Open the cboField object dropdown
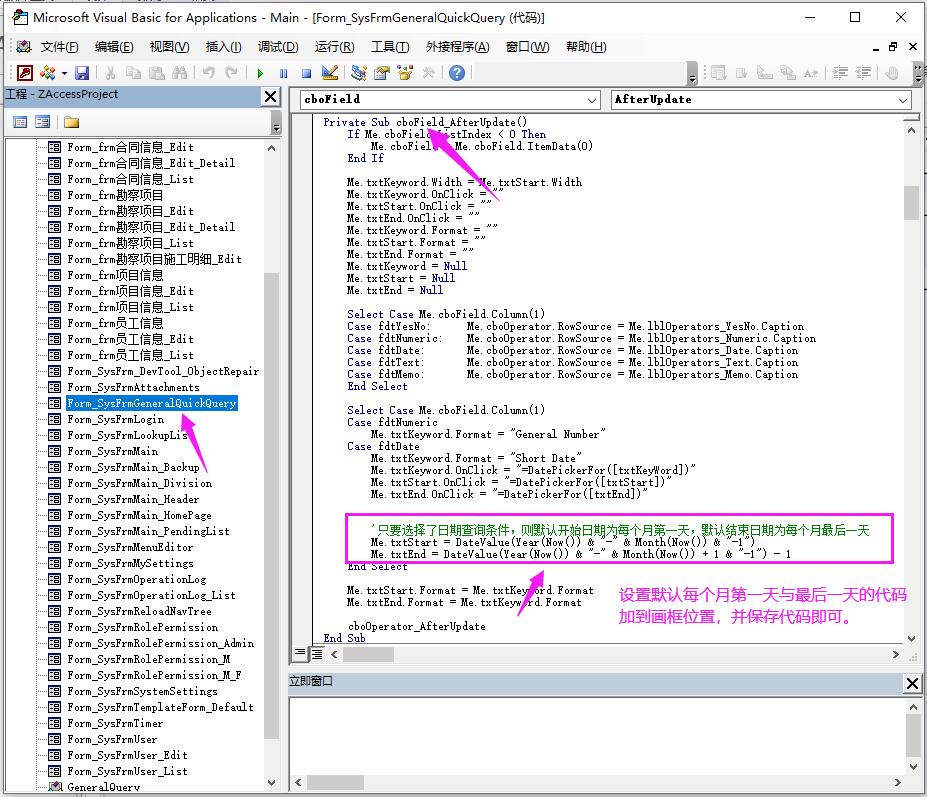The image size is (927, 797). (592, 100)
